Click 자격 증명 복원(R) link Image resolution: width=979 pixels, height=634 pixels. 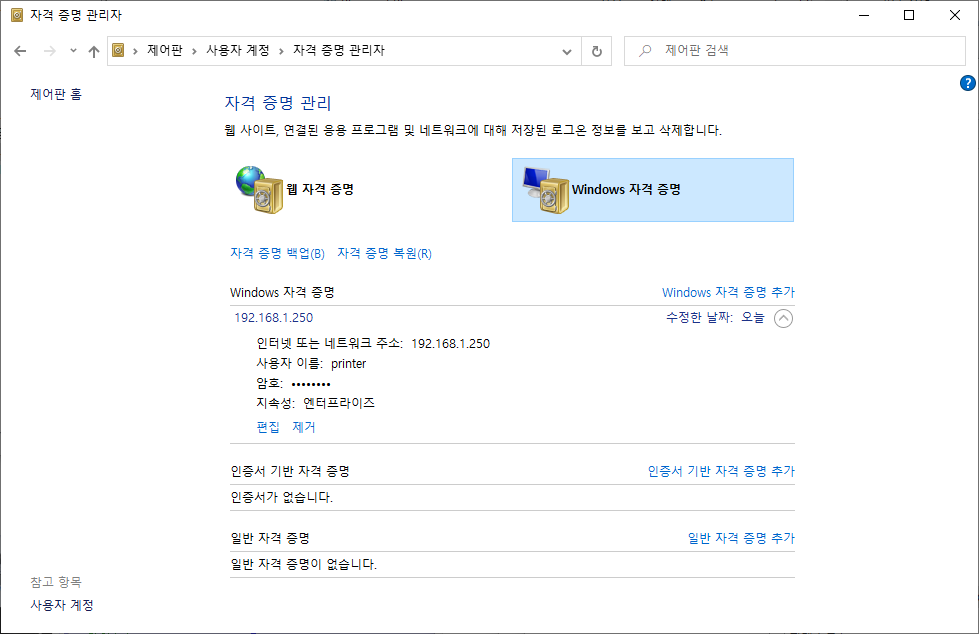coord(385,254)
